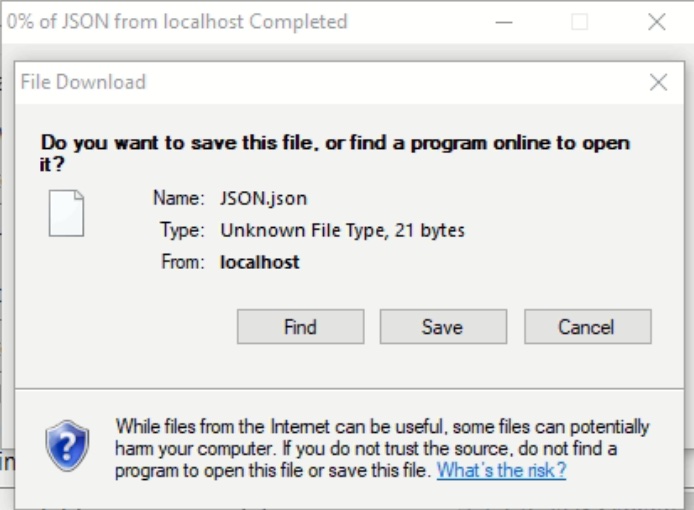
Task: Click the "Name:" field label
Action: pyautogui.click(x=179, y=198)
